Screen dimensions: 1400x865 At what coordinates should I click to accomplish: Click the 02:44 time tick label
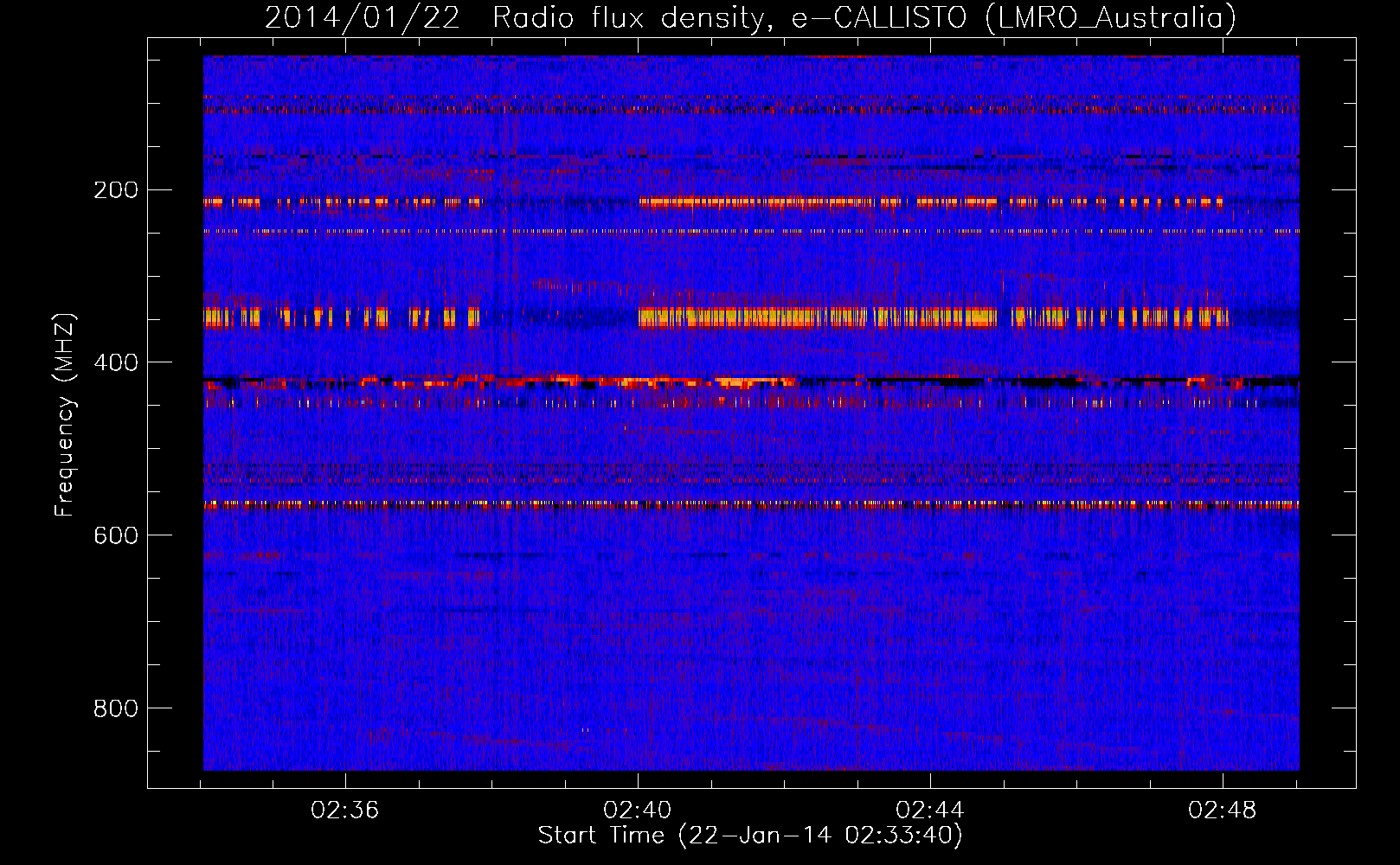(930, 811)
